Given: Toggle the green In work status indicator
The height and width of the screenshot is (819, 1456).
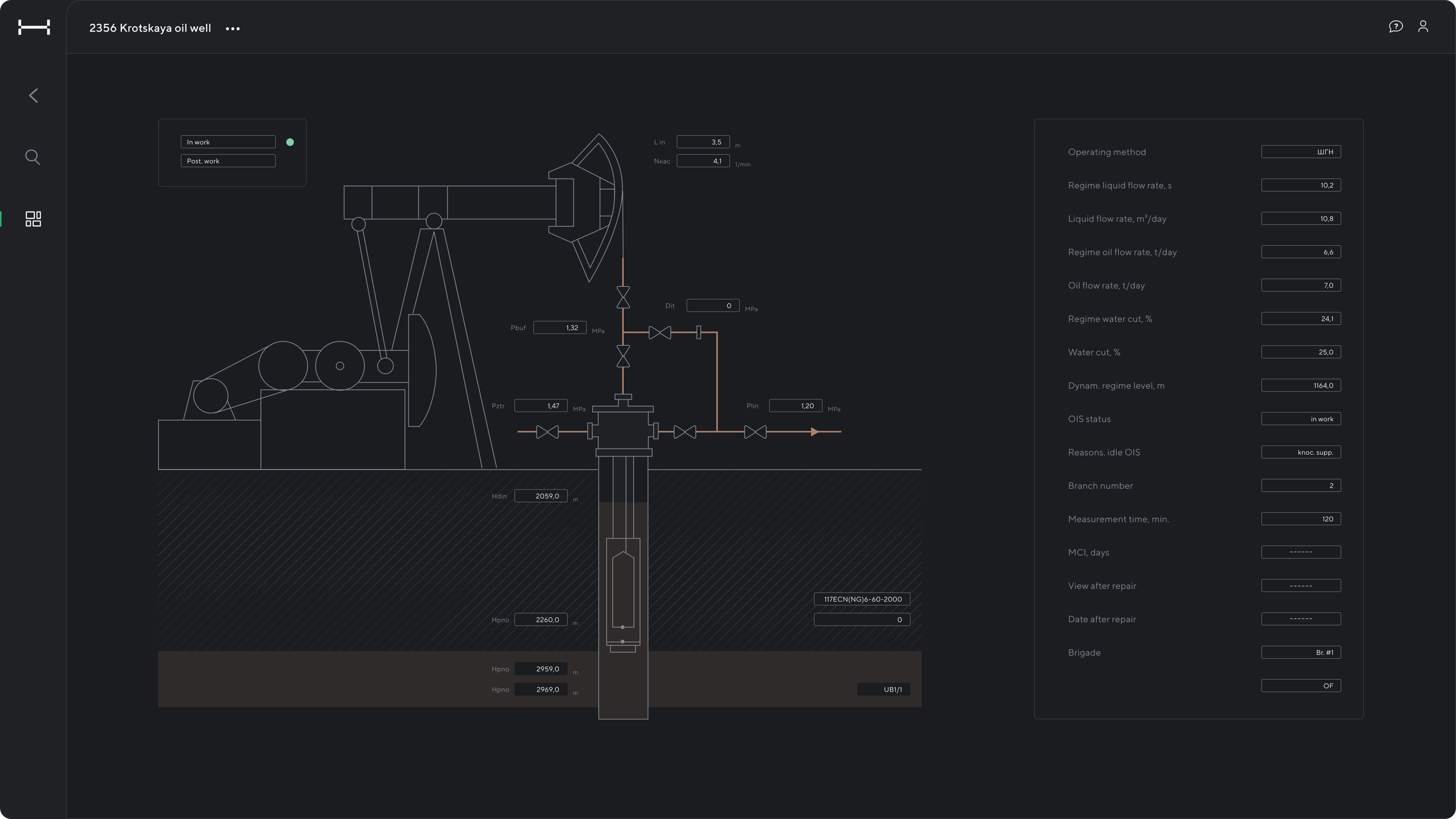Looking at the screenshot, I should coord(290,142).
